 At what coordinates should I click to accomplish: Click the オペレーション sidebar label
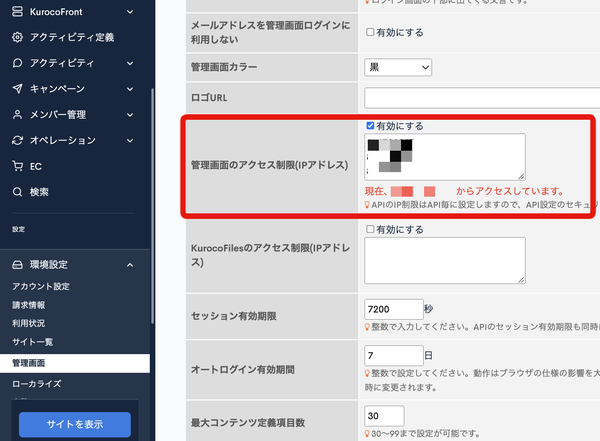click(x=63, y=140)
